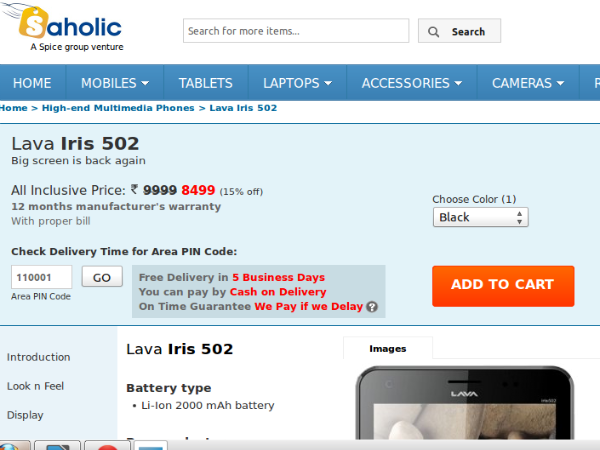Expand the Mobiles menu

[x=115, y=83]
